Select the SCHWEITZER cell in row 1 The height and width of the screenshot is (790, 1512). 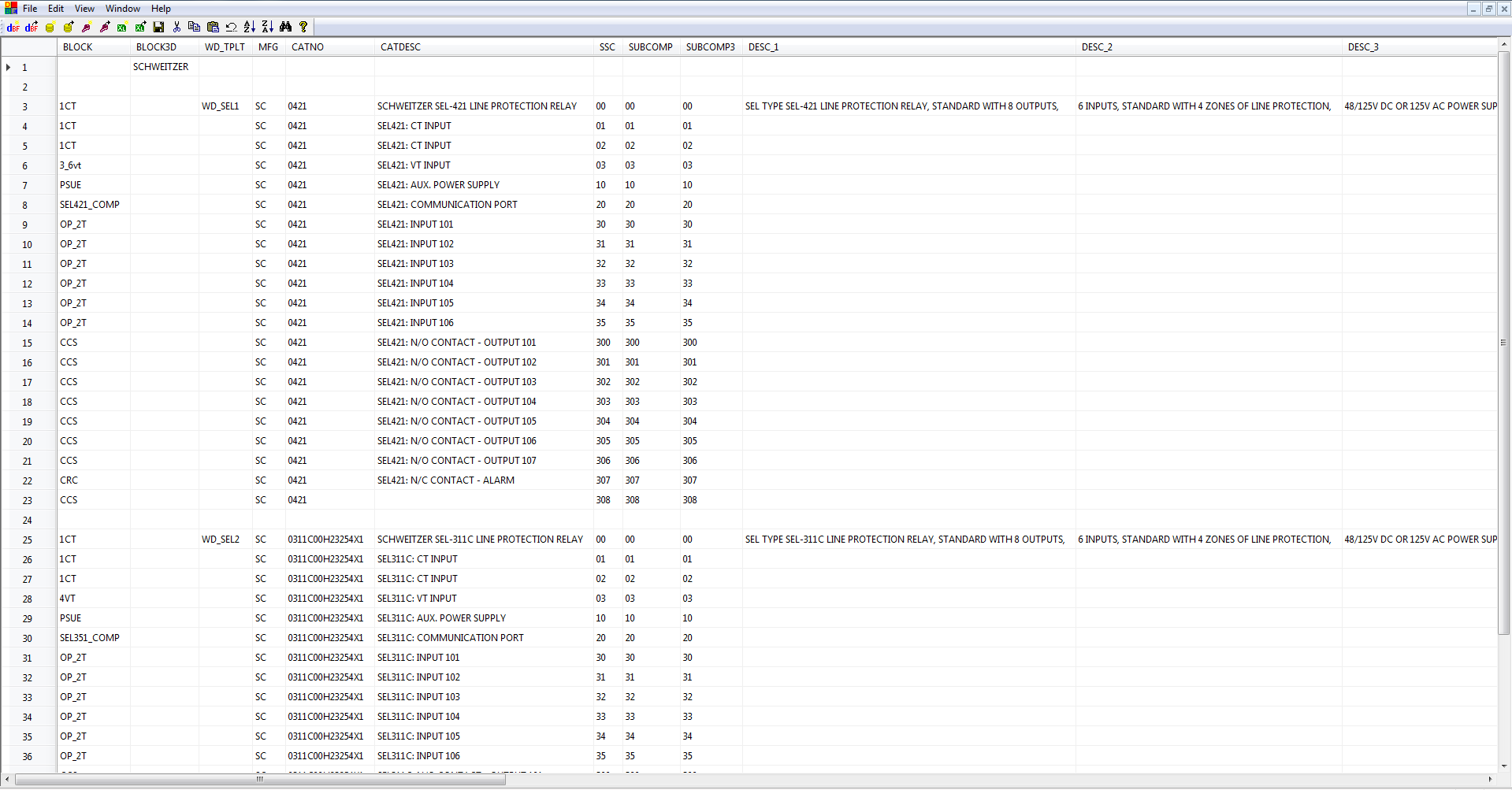click(164, 67)
